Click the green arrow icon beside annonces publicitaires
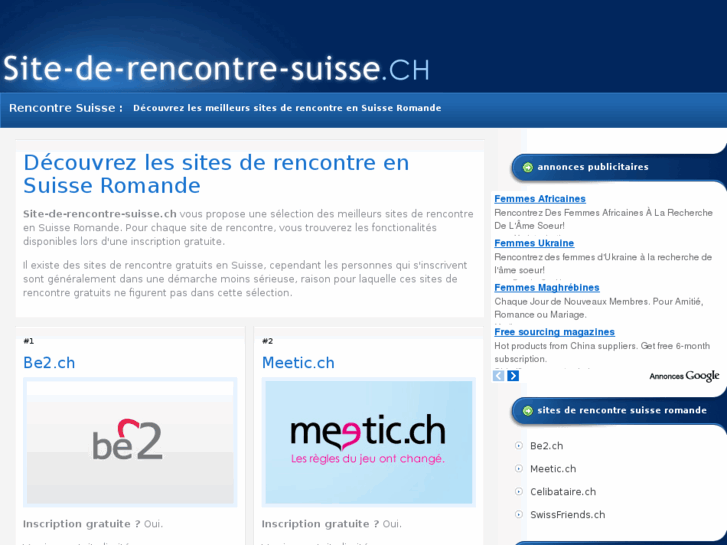Image resolution: width=727 pixels, height=545 pixels. pos(528,167)
